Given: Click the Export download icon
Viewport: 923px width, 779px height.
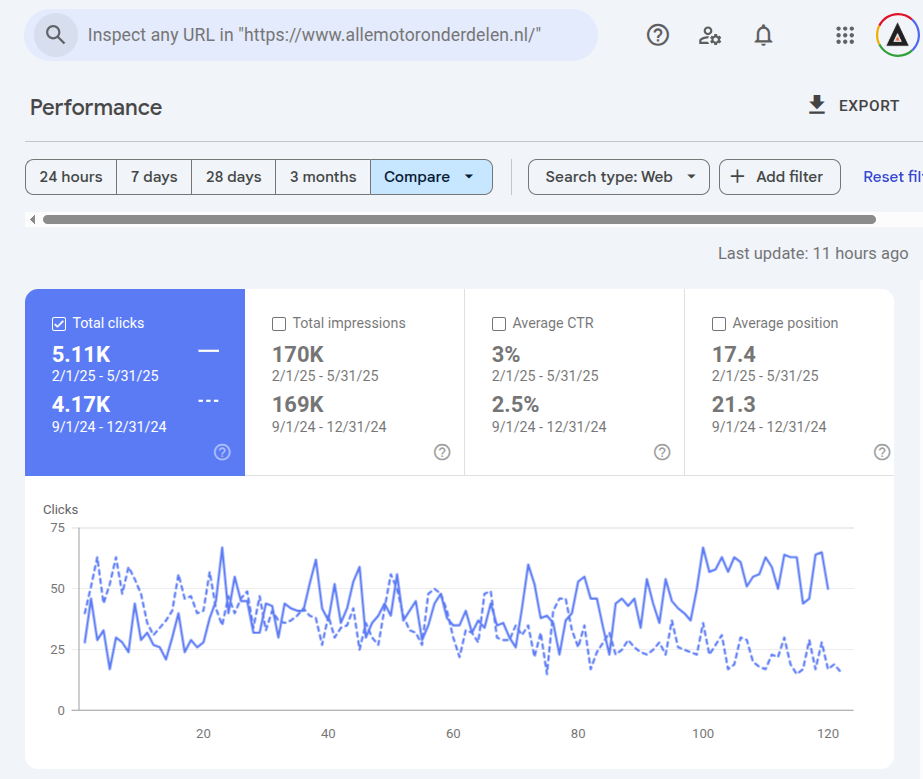Looking at the screenshot, I should pos(816,105).
